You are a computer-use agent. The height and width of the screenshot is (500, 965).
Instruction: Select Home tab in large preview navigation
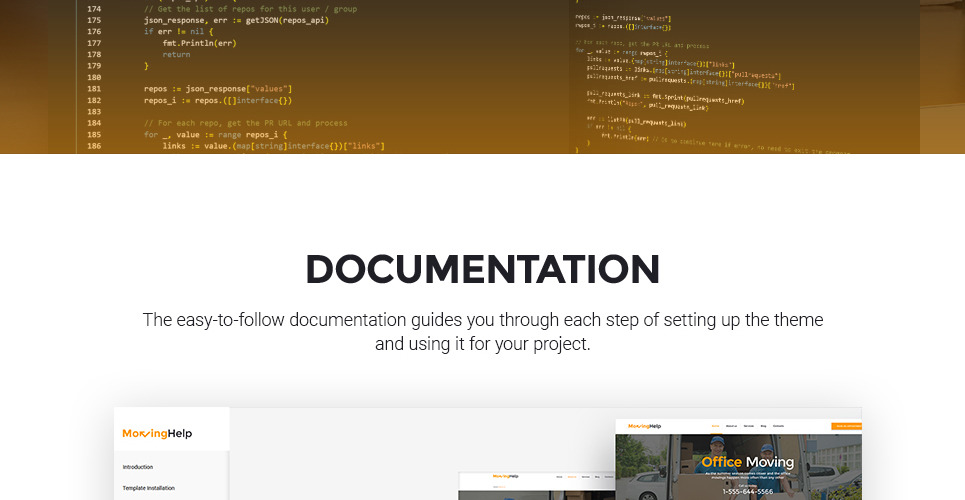coord(715,426)
